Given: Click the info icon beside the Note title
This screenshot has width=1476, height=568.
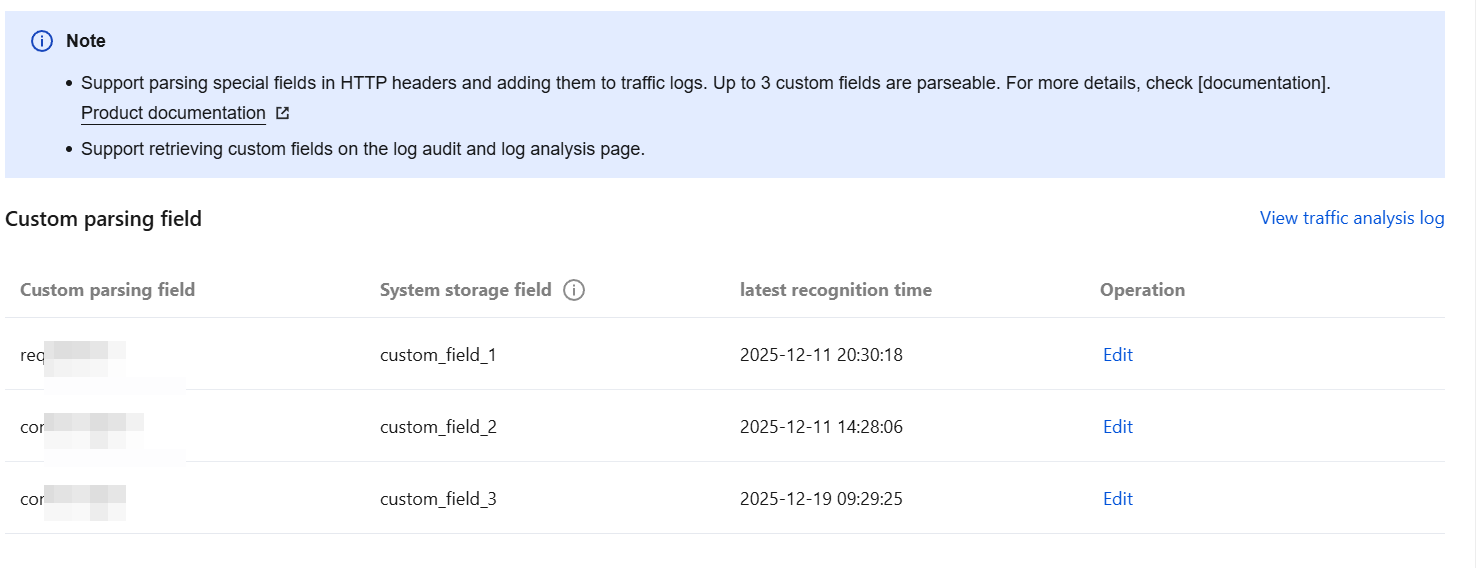Looking at the screenshot, I should 42,41.
